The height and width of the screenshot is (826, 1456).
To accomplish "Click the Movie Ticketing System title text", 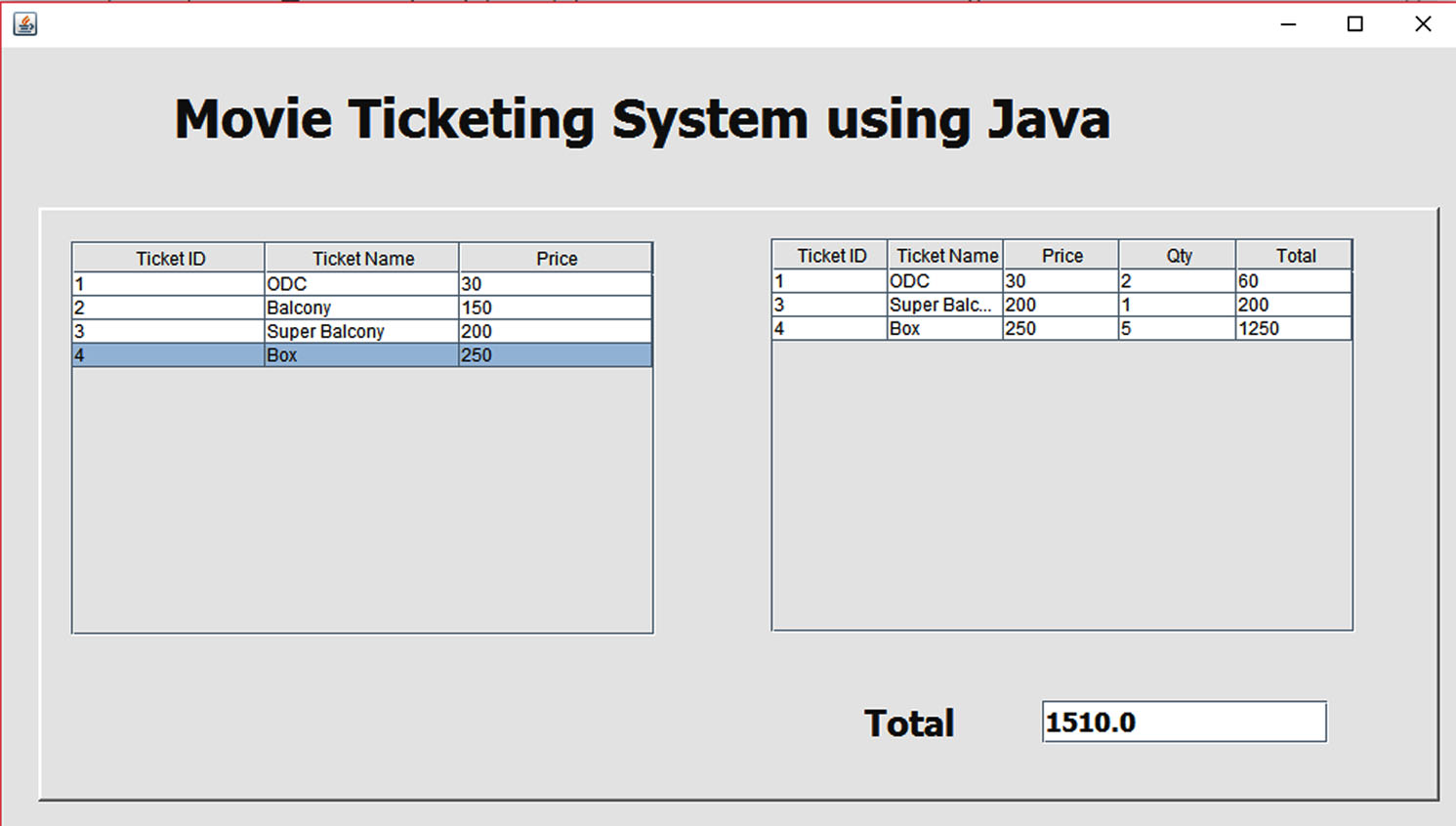I will [642, 118].
